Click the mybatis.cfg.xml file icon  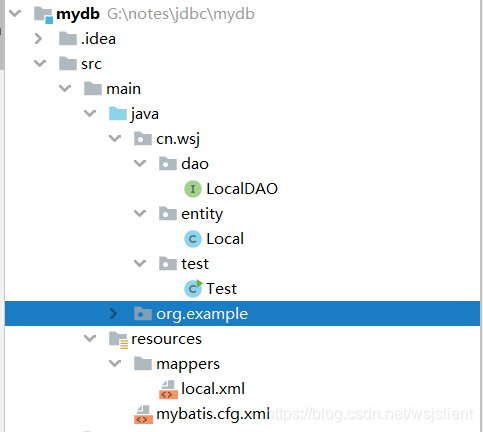143,414
